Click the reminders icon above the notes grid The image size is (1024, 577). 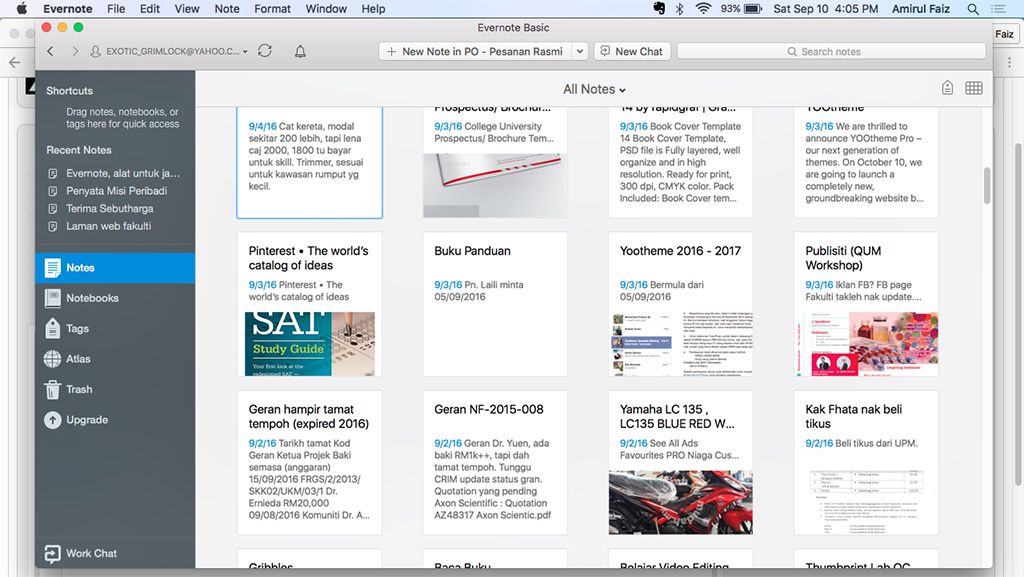click(947, 88)
